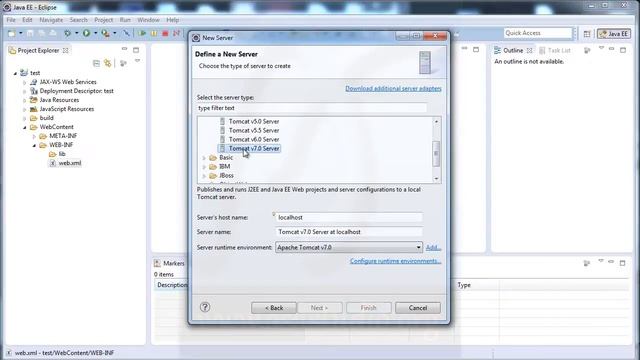This screenshot has height=360, width=640.
Task: Select the Project Explorer tab
Action: [x=39, y=50]
